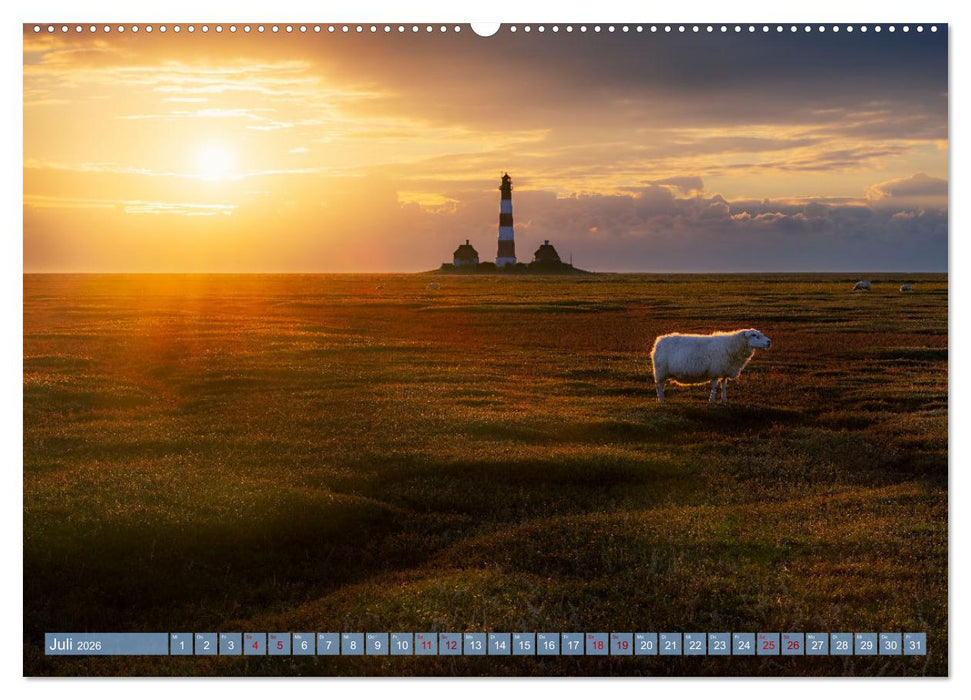Select the date cell for July 25
Screen dimensions: 971x700
(x=769, y=646)
